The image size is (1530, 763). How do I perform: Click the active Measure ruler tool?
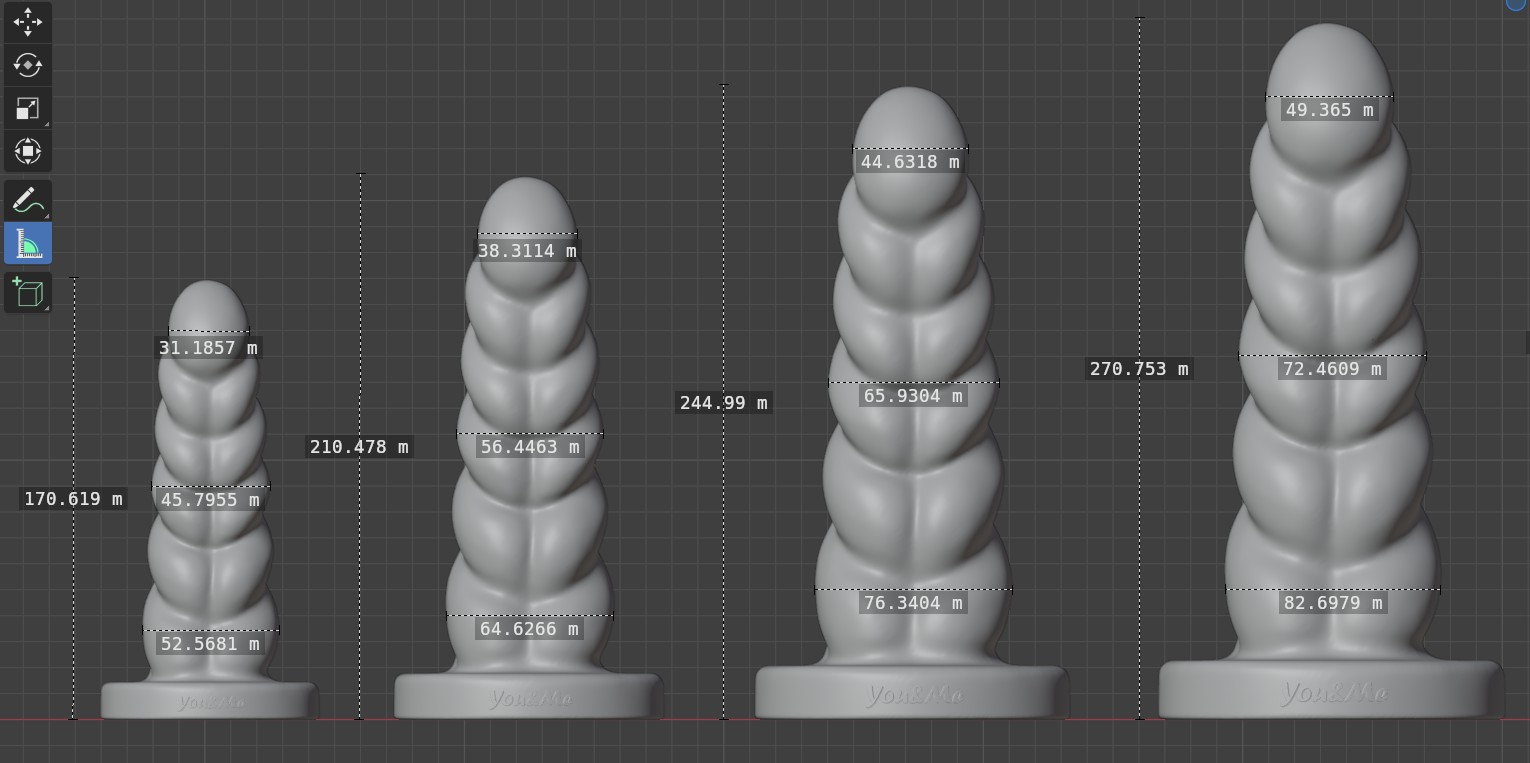27,244
